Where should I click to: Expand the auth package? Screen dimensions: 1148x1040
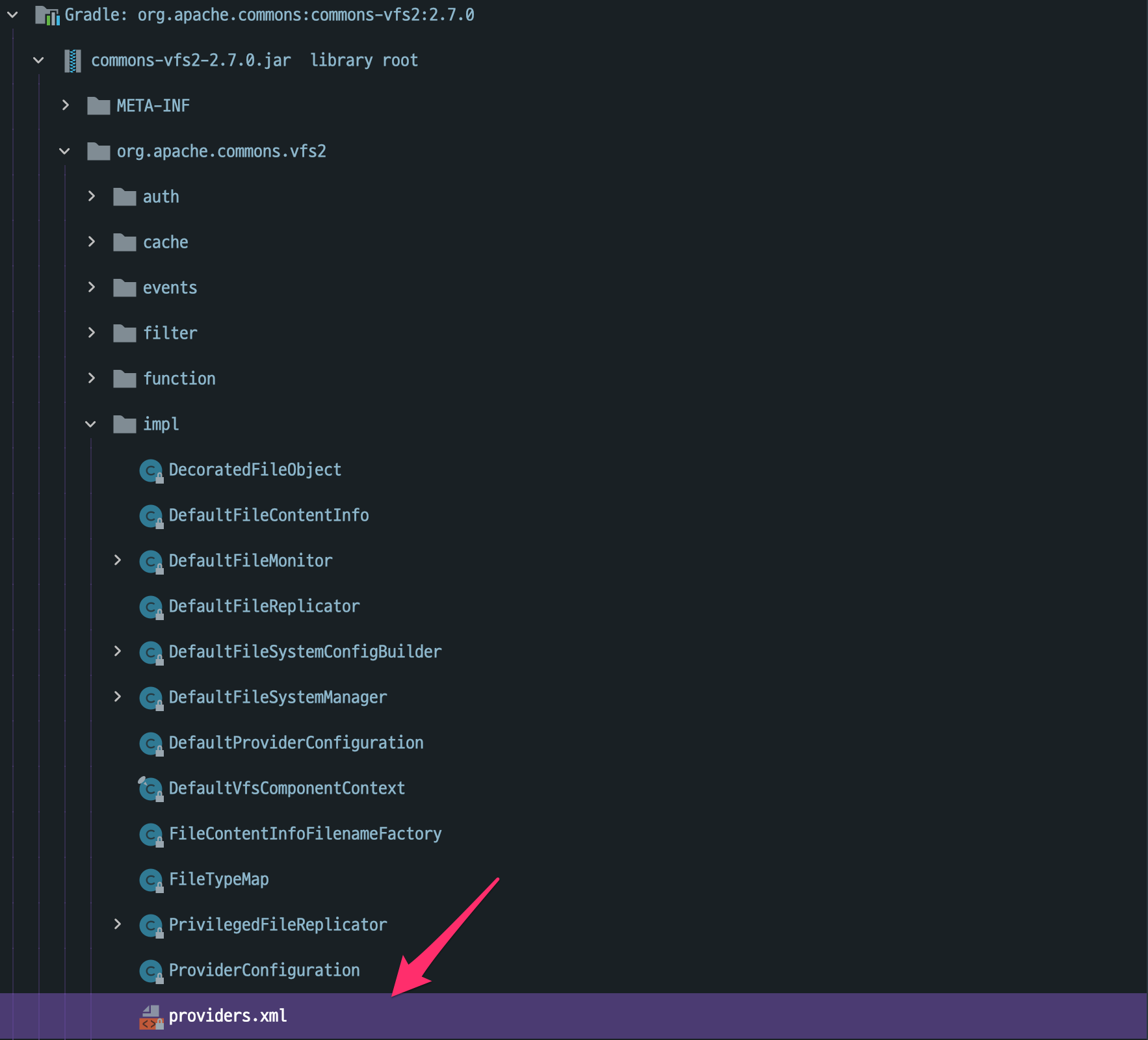tap(91, 196)
